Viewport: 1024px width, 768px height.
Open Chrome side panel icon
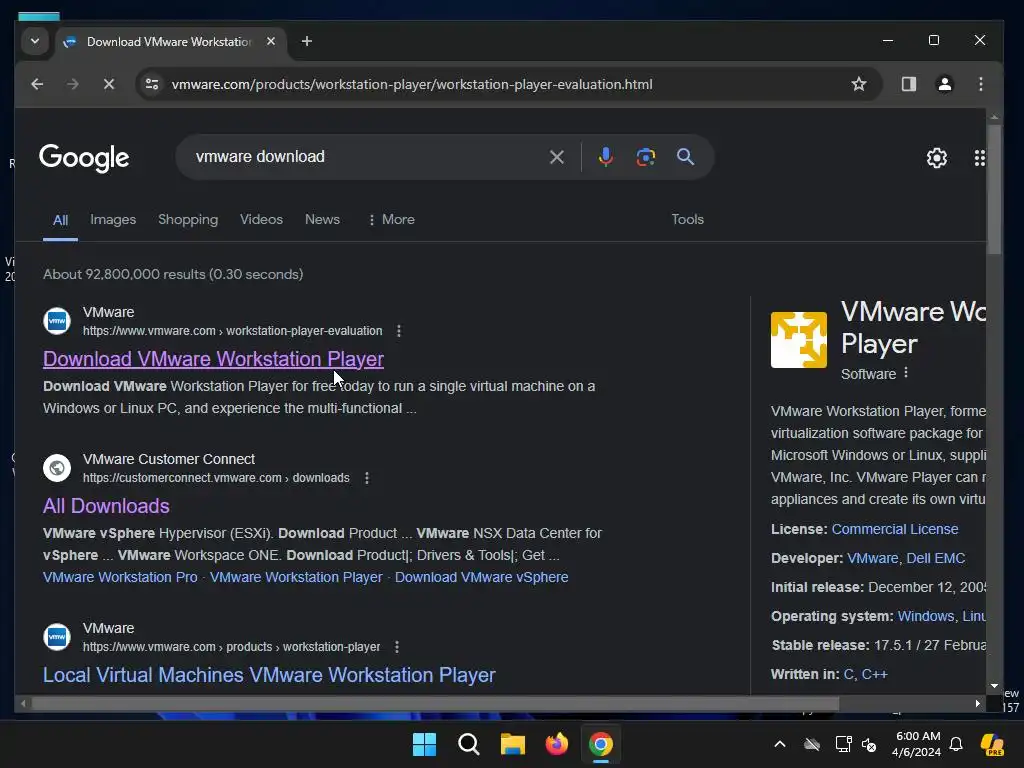[x=908, y=84]
